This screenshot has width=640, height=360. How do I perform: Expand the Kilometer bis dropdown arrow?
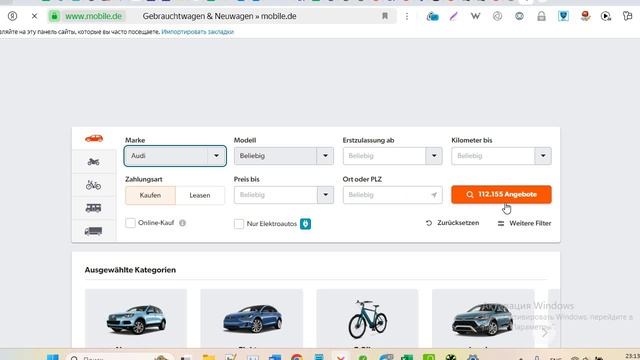tap(543, 156)
